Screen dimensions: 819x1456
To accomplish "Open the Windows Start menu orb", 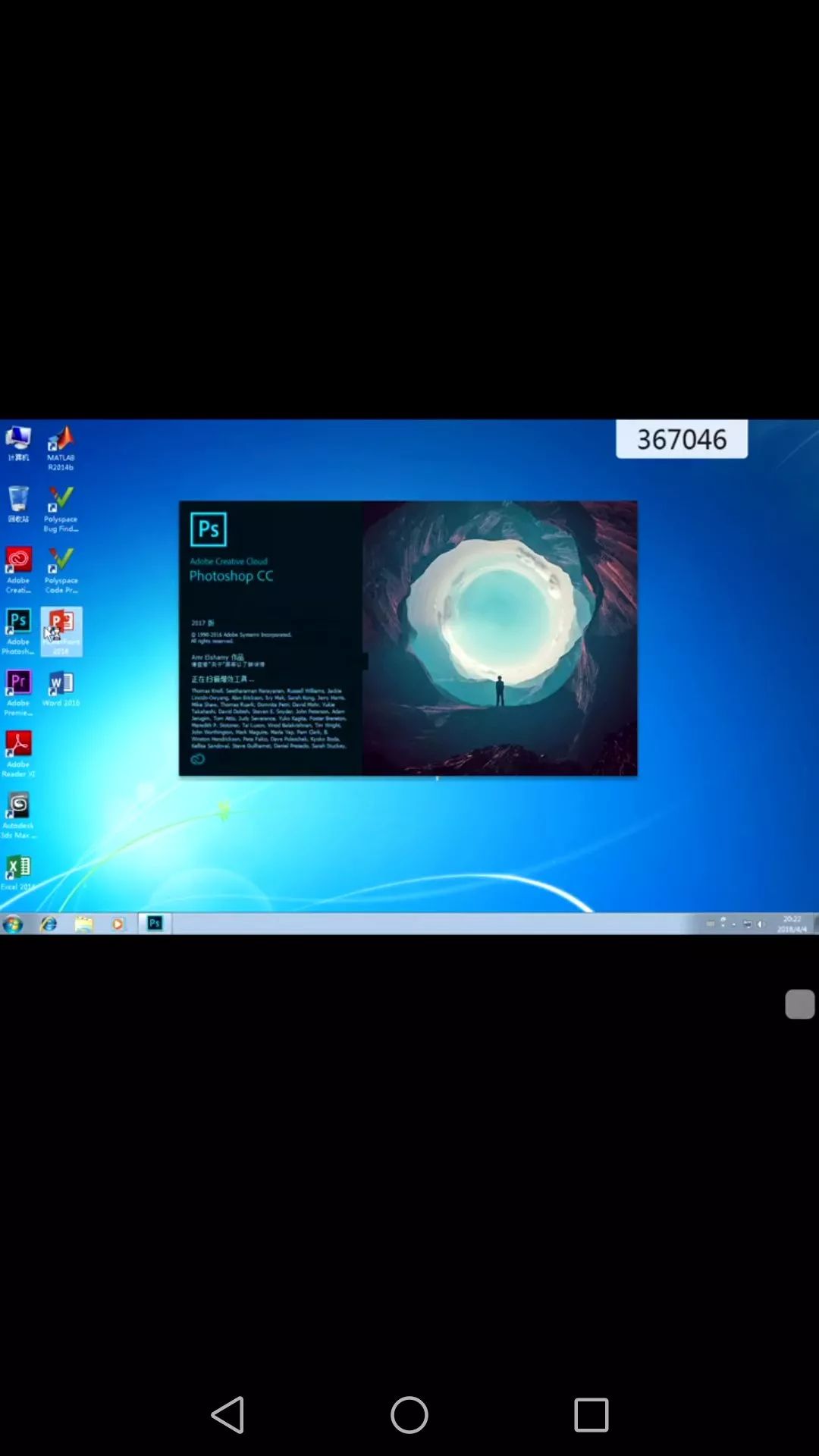I will (x=13, y=924).
